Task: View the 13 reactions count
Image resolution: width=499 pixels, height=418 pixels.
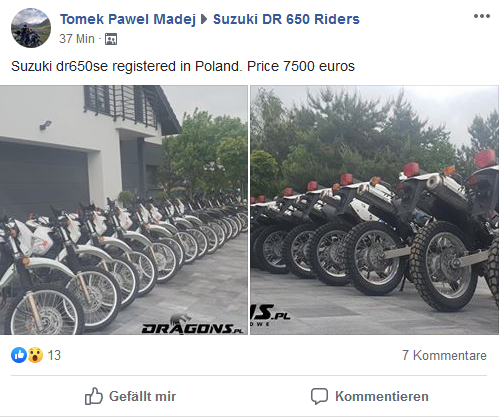Action: click(54, 355)
